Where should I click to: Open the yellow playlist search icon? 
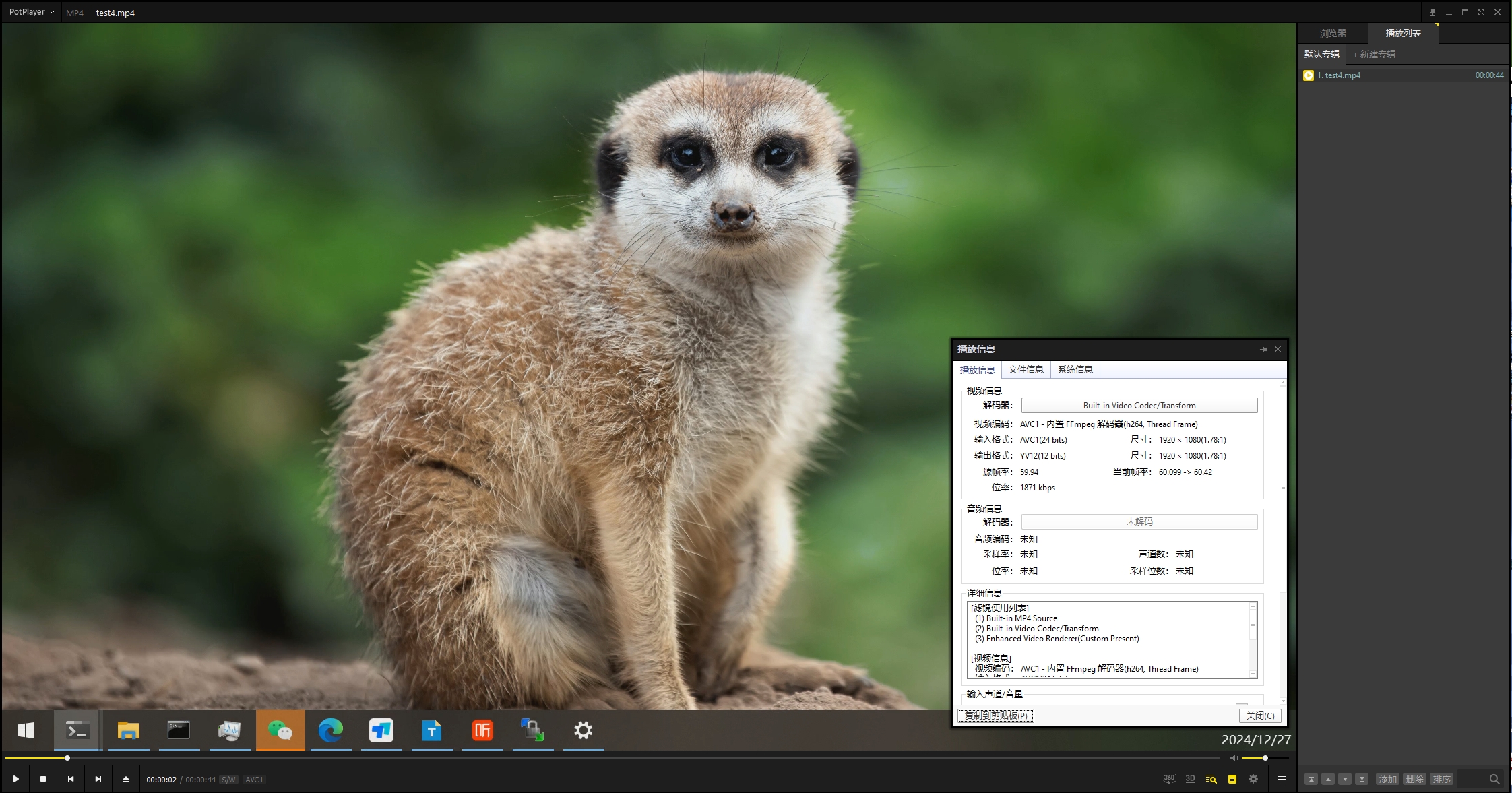pos(1211,779)
